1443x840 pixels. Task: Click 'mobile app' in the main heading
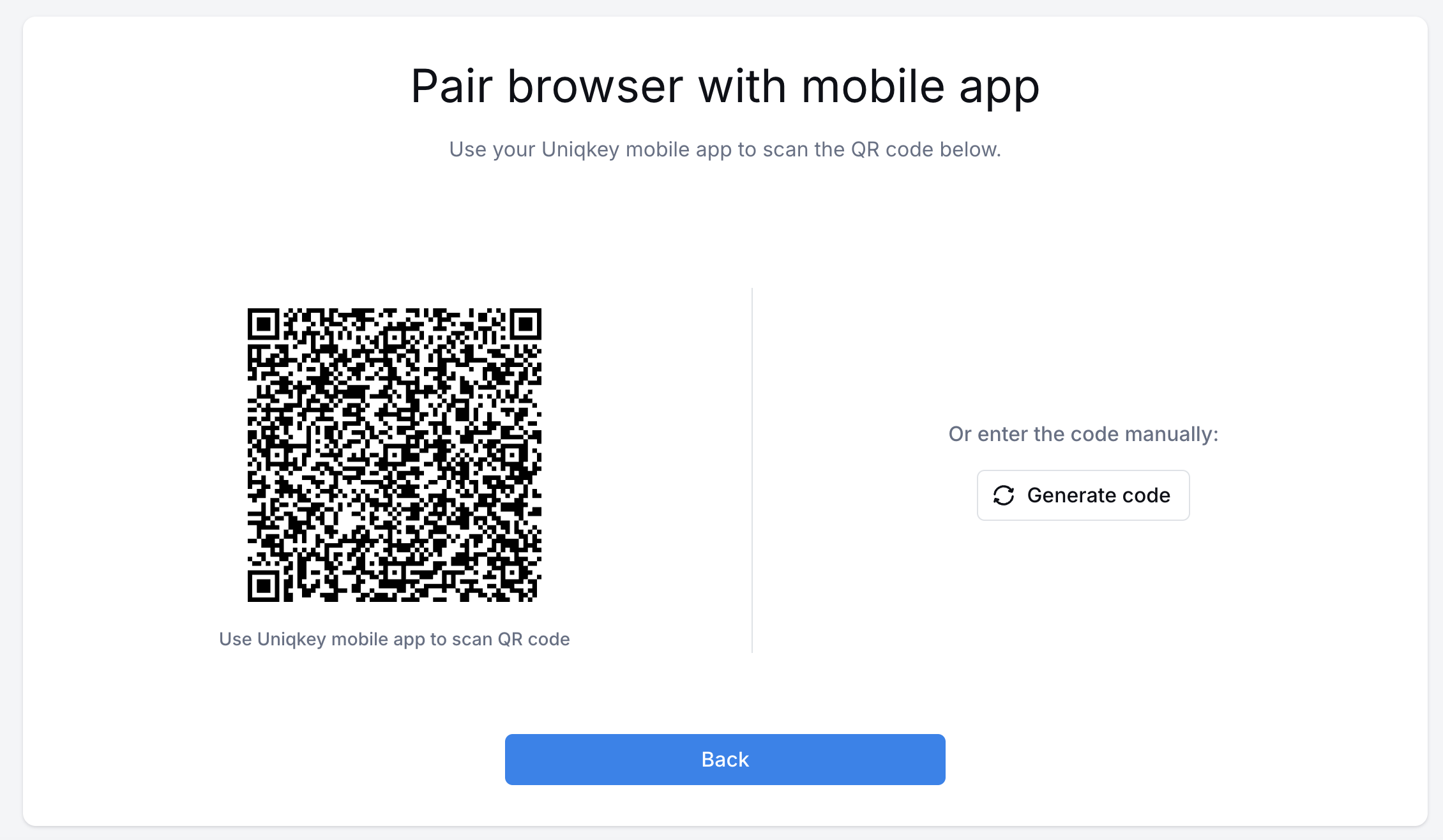(920, 88)
